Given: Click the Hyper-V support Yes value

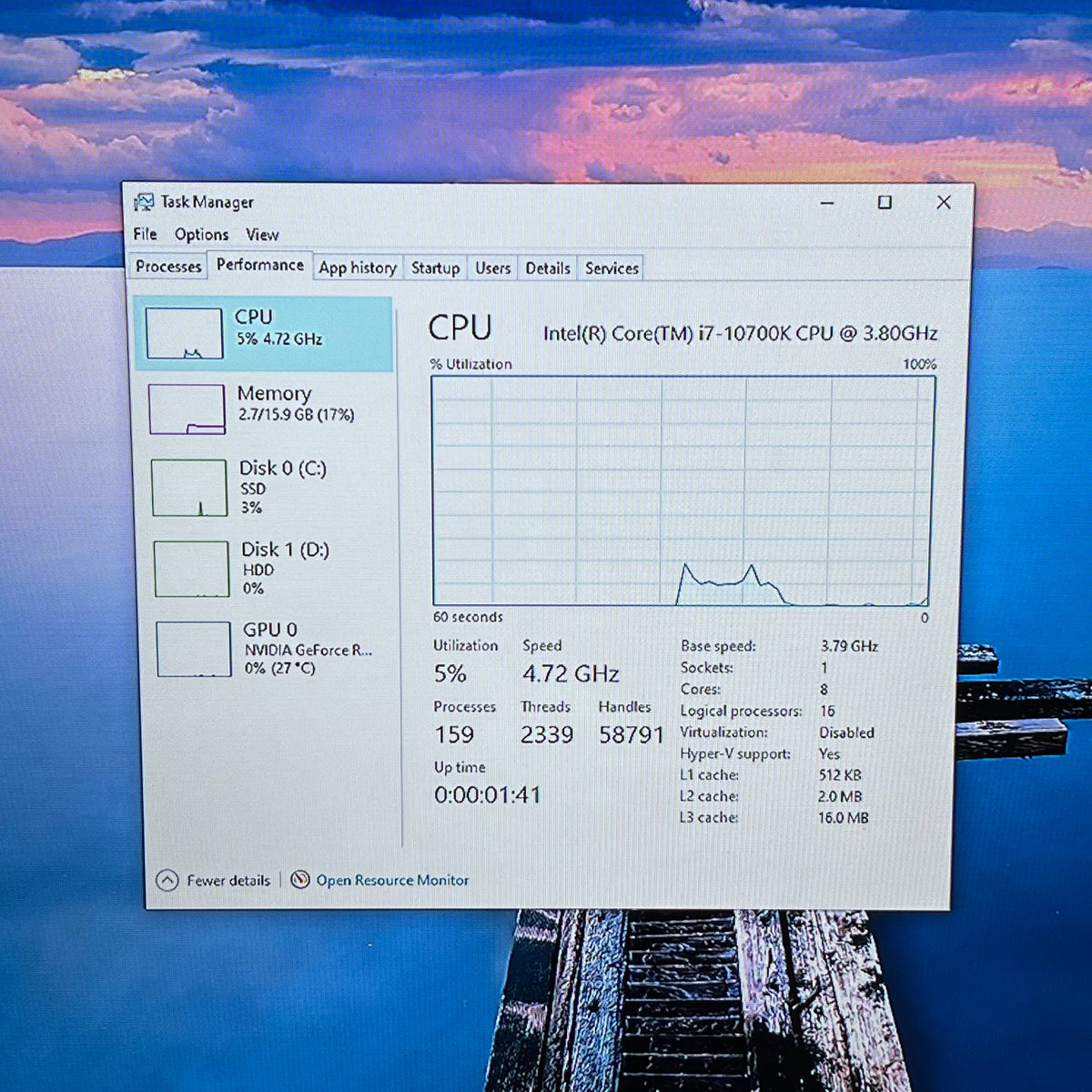Looking at the screenshot, I should [x=829, y=753].
